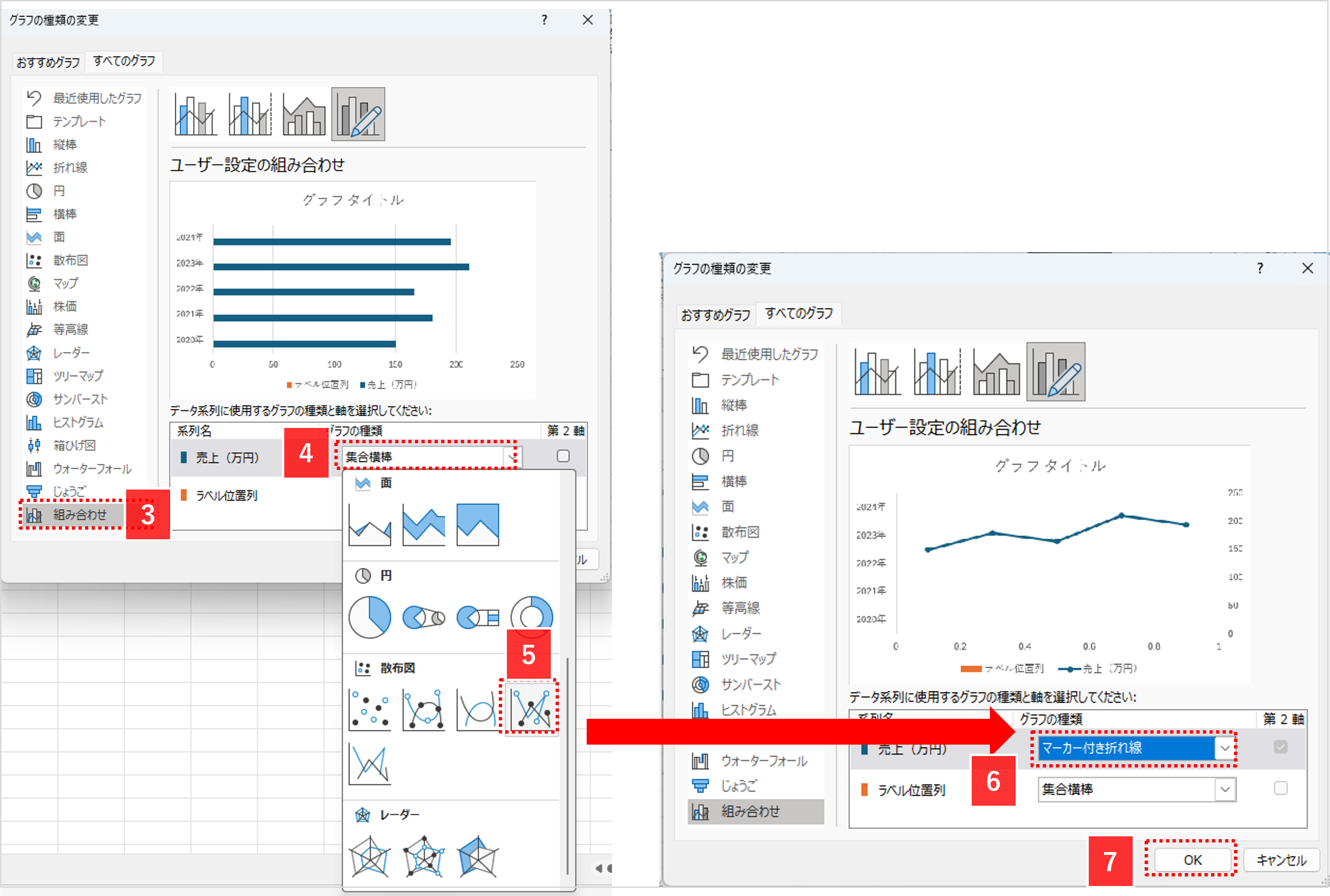Open the すべてのグラフ tab

[124, 61]
